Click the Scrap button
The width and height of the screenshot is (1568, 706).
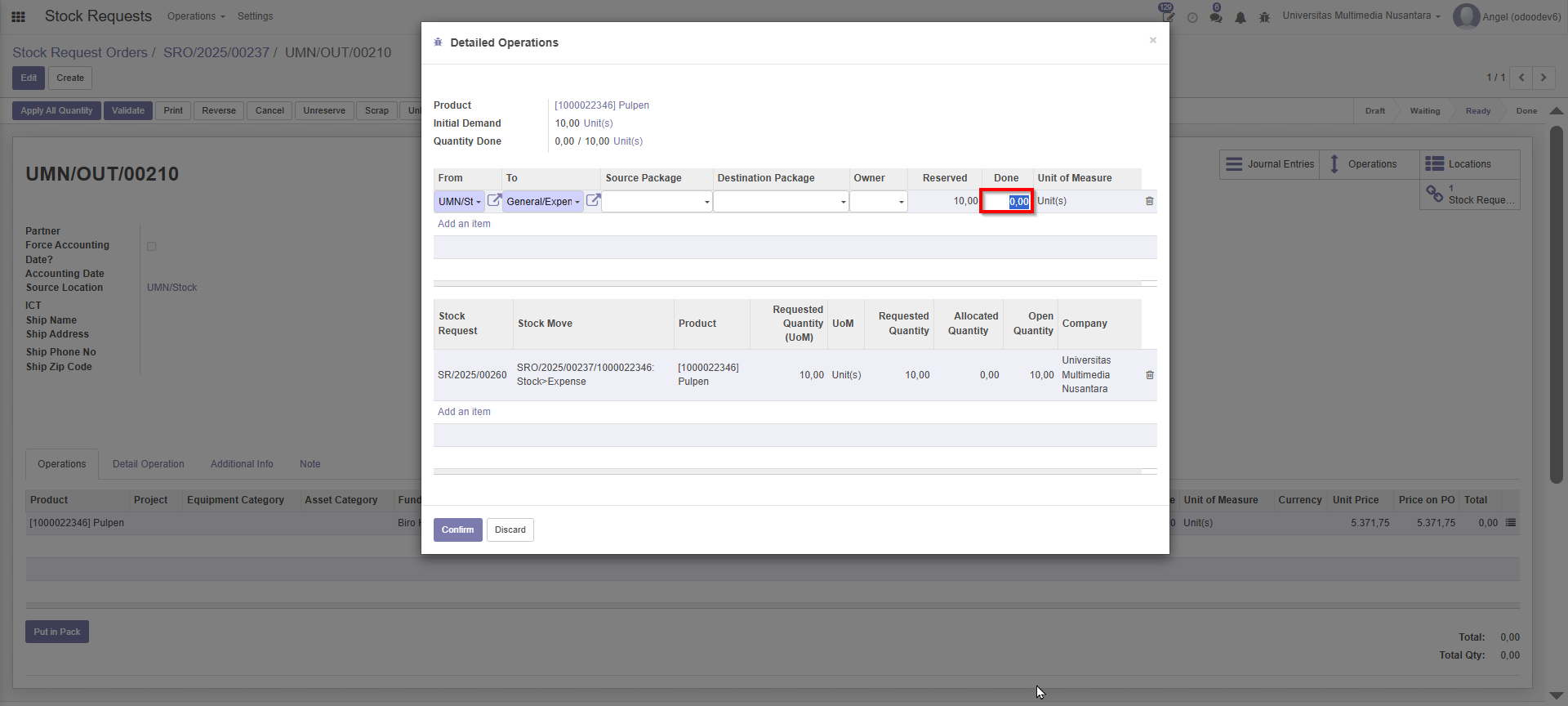coord(376,110)
